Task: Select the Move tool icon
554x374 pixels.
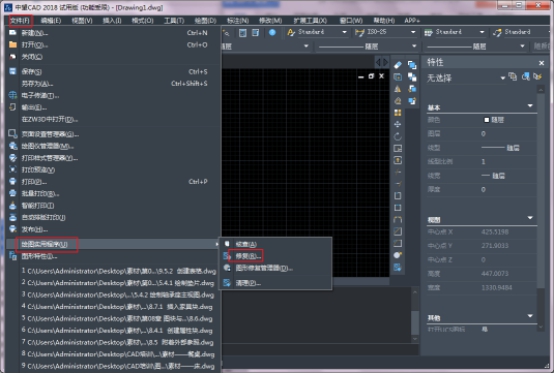Action: (398, 124)
